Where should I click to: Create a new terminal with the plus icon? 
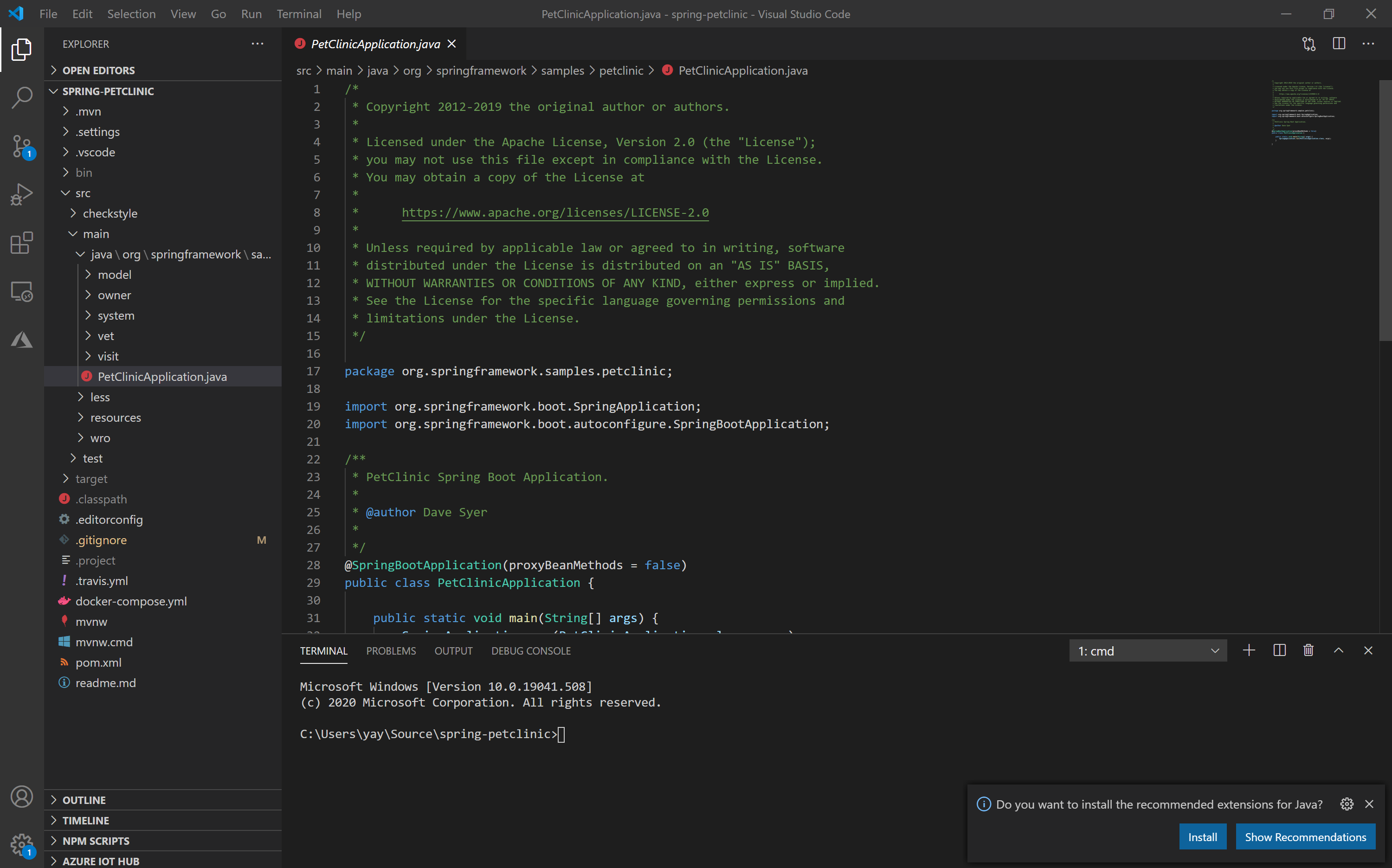coord(1249,650)
